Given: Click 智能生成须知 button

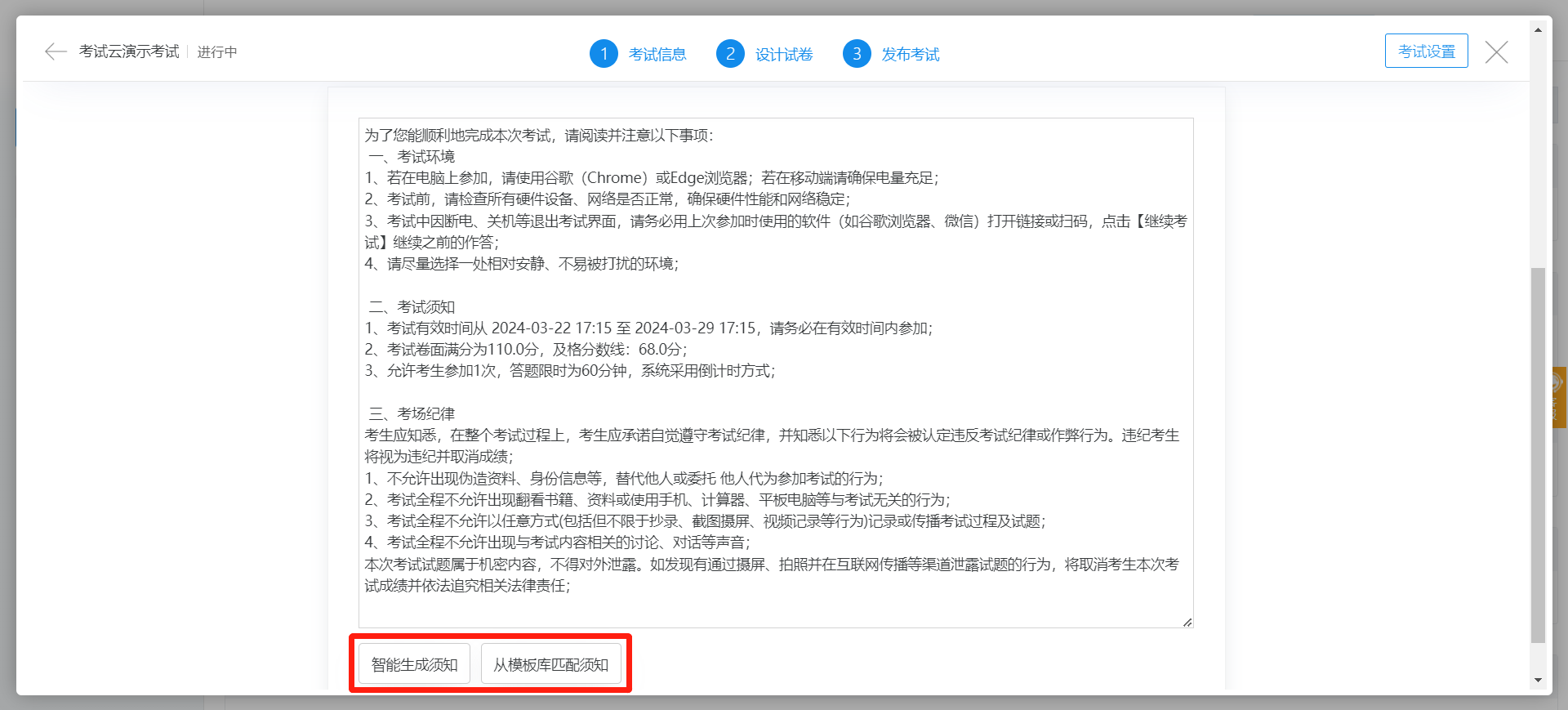Looking at the screenshot, I should point(414,664).
